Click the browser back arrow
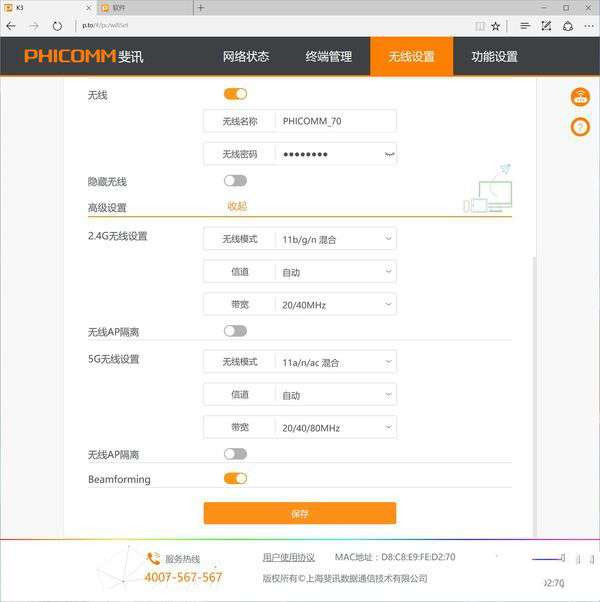This screenshot has width=600, height=602. 11,26
